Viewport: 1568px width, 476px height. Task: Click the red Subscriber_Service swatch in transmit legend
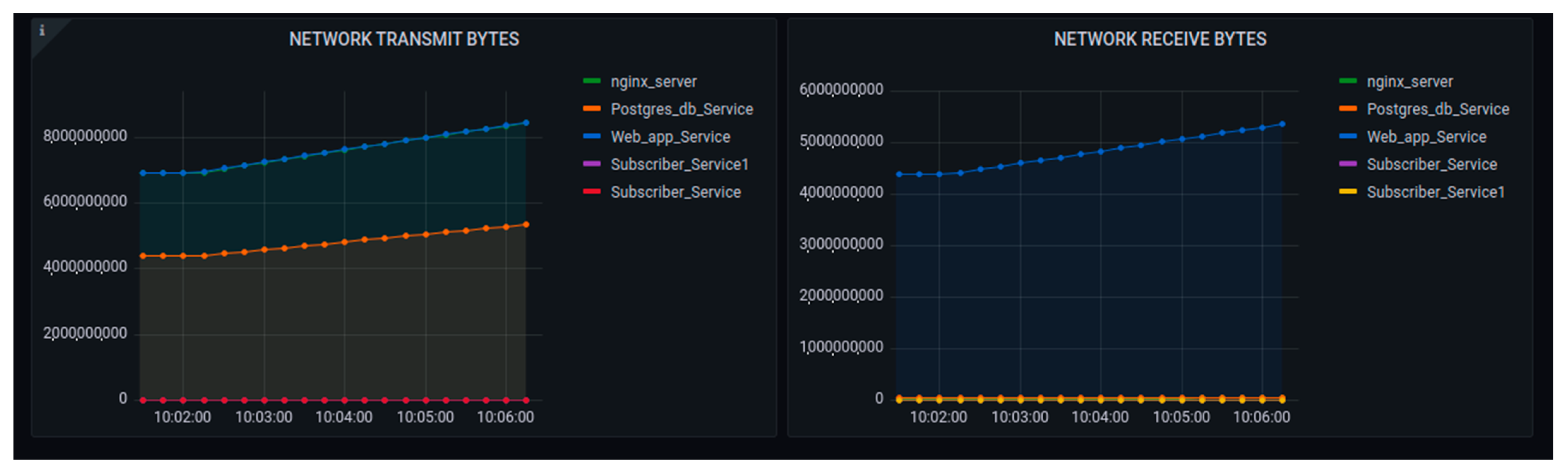tap(592, 192)
